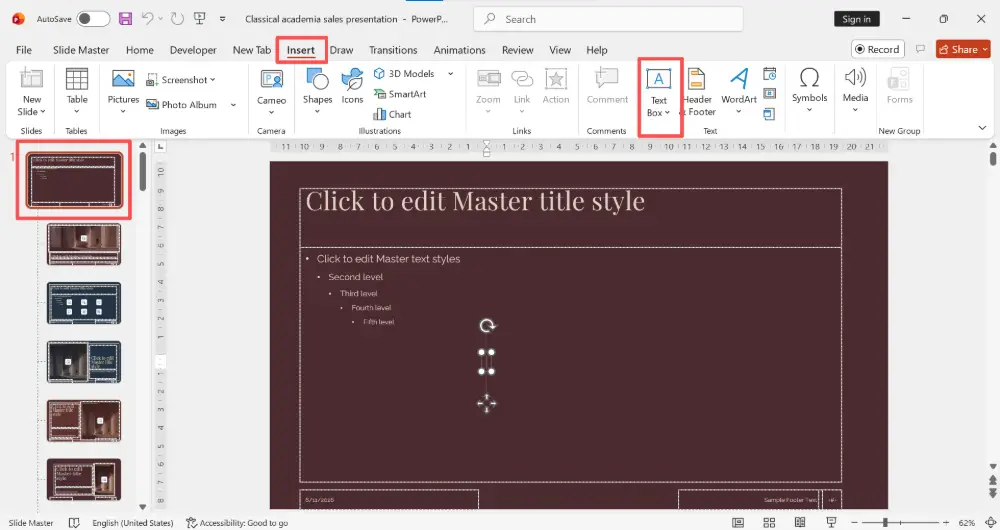This screenshot has width=1000, height=530.
Task: Start Slide Show from status bar
Action: point(831,522)
